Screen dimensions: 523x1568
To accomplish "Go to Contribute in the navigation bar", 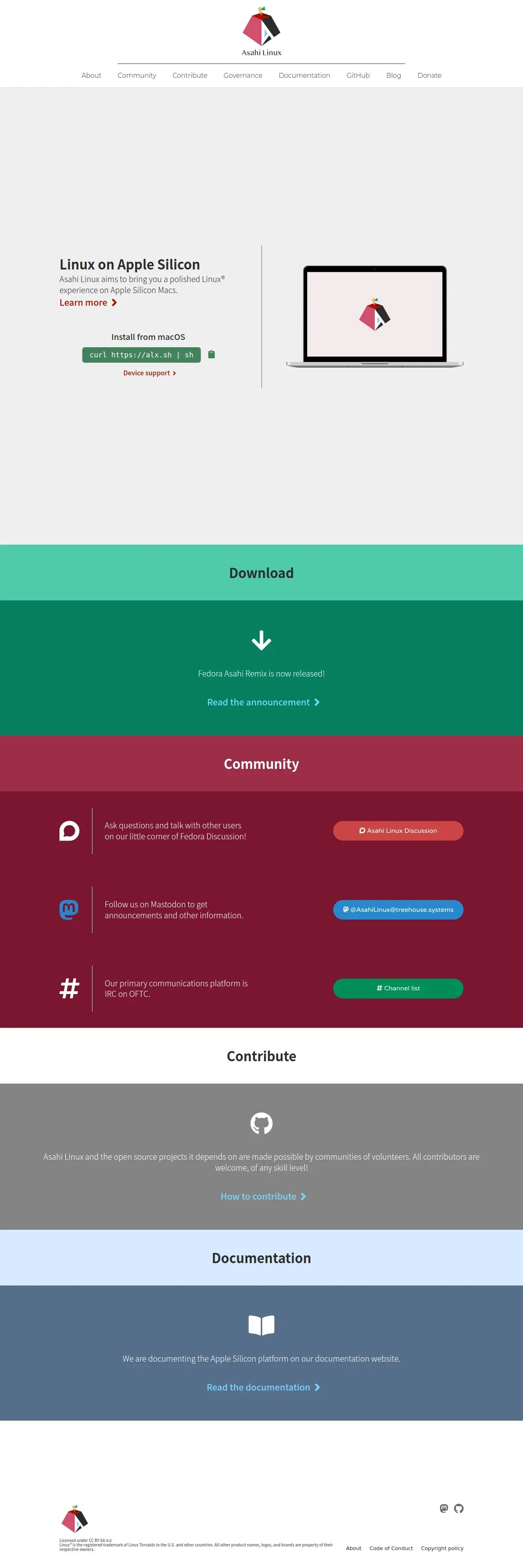I will [190, 75].
